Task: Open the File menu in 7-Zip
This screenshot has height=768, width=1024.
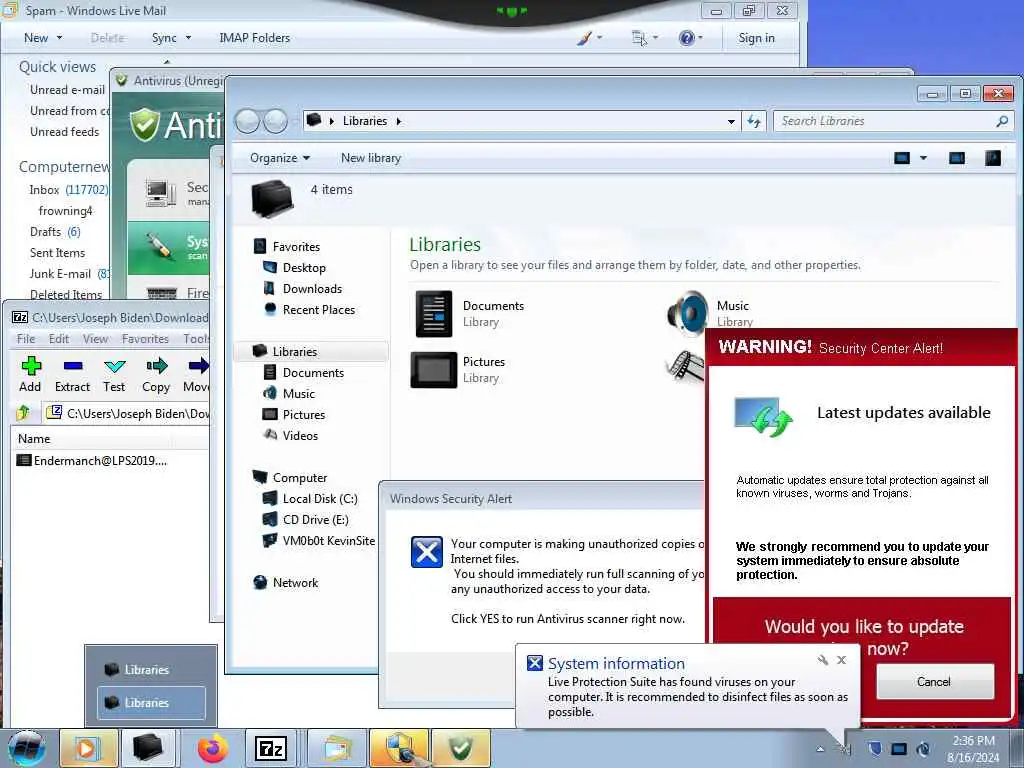Action: tap(26, 338)
